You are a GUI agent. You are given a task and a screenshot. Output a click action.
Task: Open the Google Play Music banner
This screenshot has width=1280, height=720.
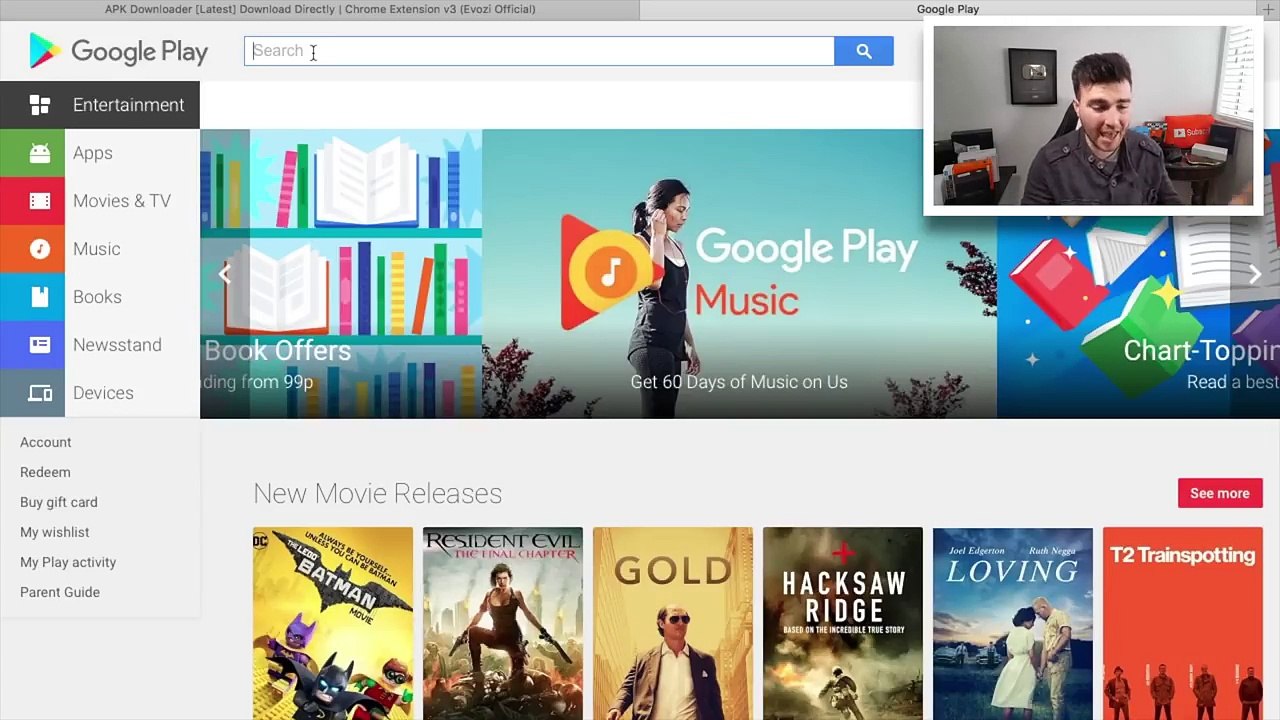pyautogui.click(x=739, y=274)
